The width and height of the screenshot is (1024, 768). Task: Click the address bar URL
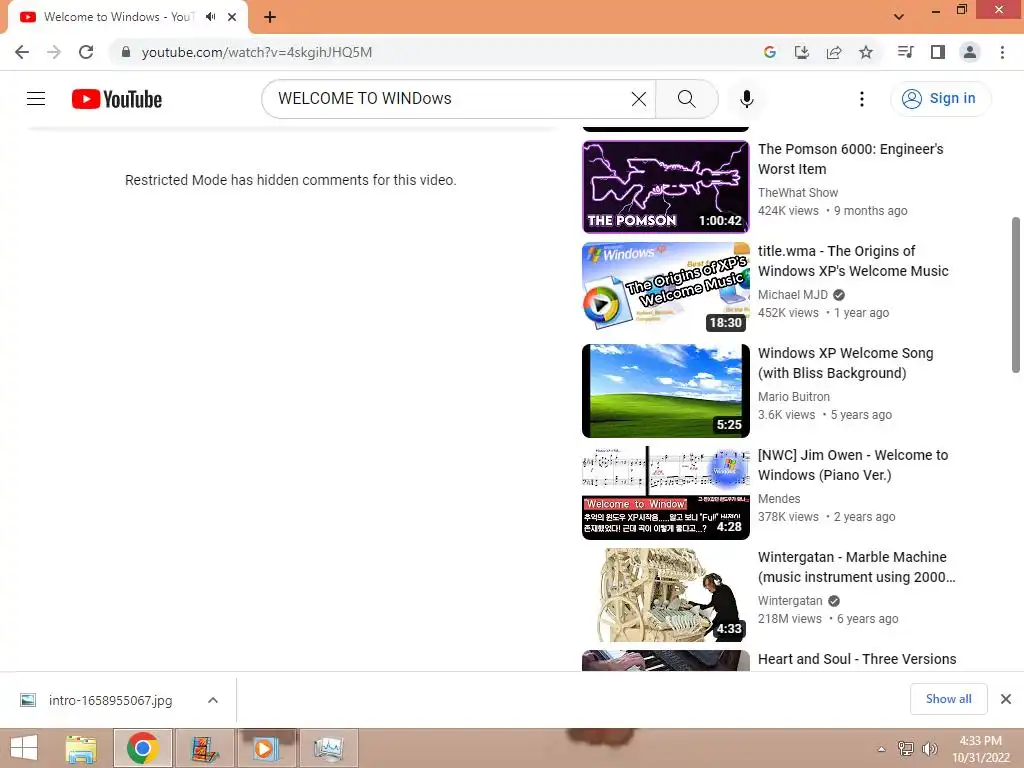[257, 52]
